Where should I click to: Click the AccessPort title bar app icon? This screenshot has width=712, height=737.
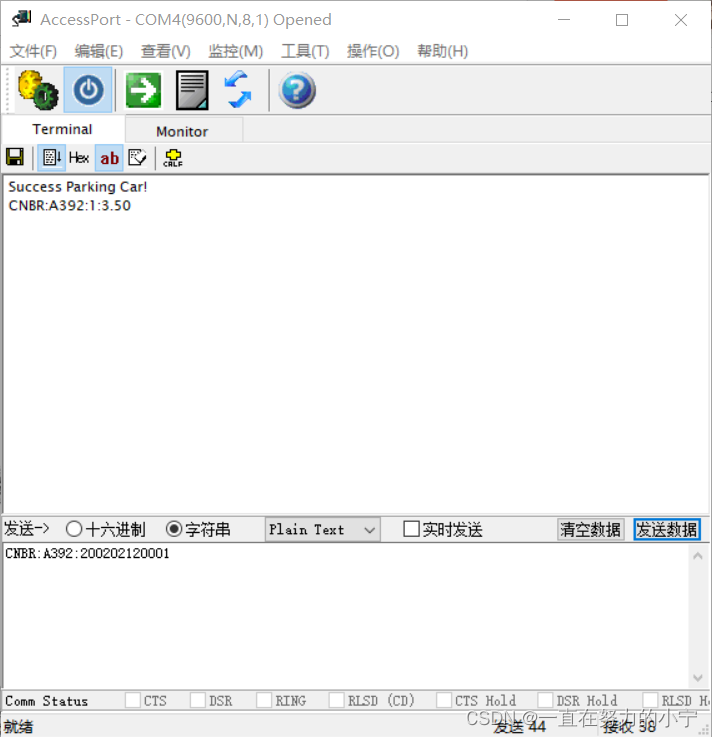[22, 19]
